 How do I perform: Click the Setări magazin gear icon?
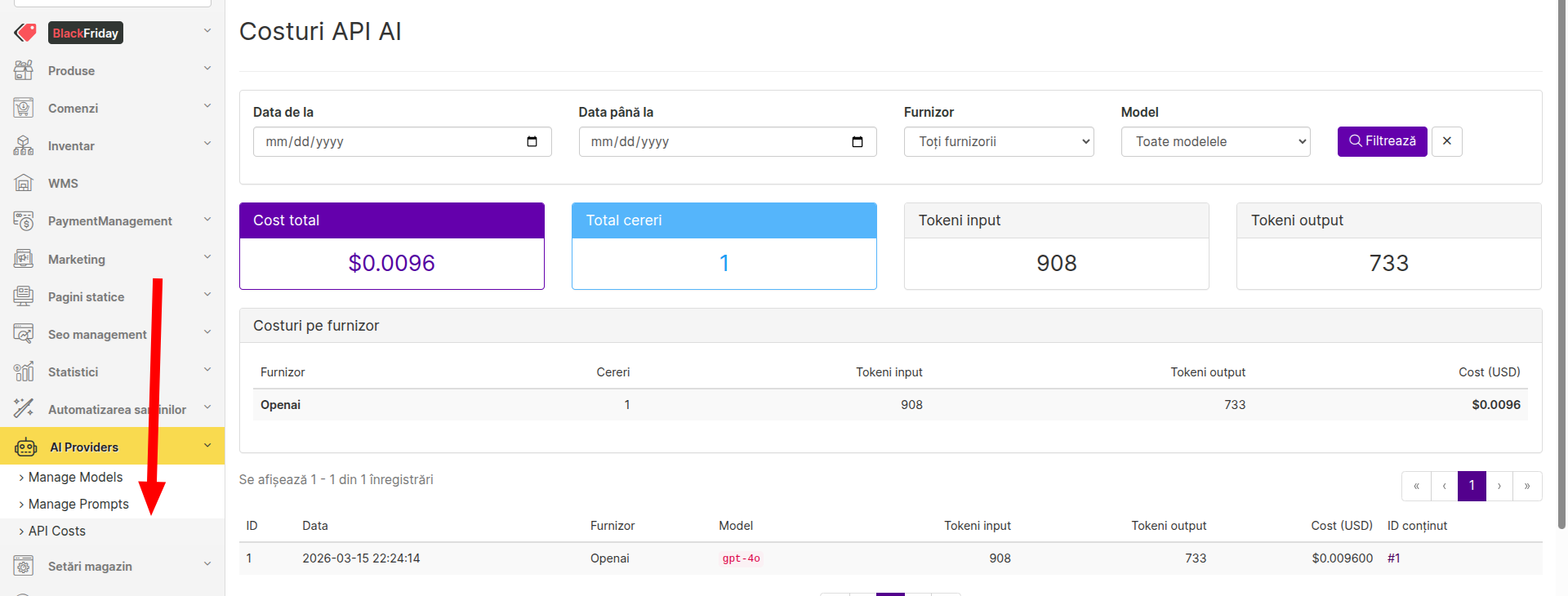point(24,566)
